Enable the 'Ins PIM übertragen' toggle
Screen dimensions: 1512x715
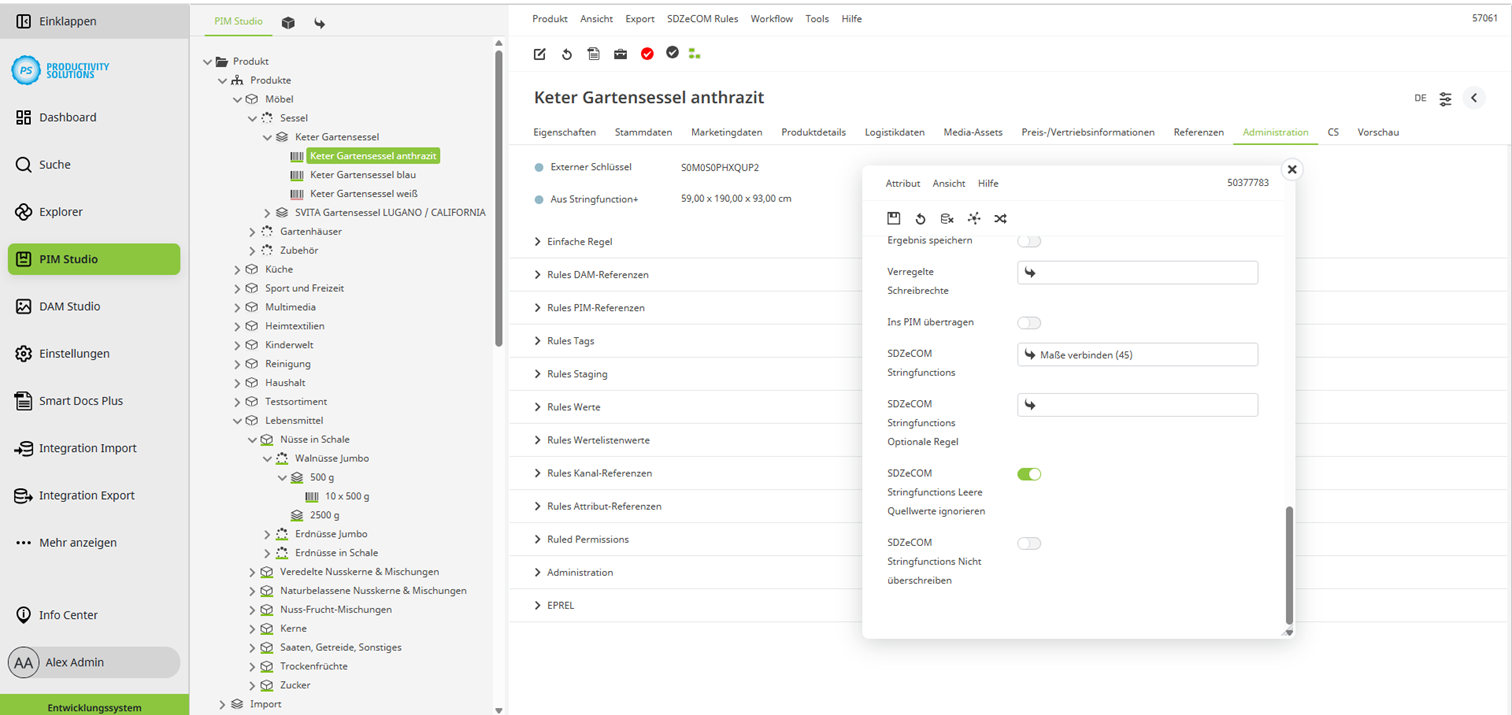pos(1029,322)
